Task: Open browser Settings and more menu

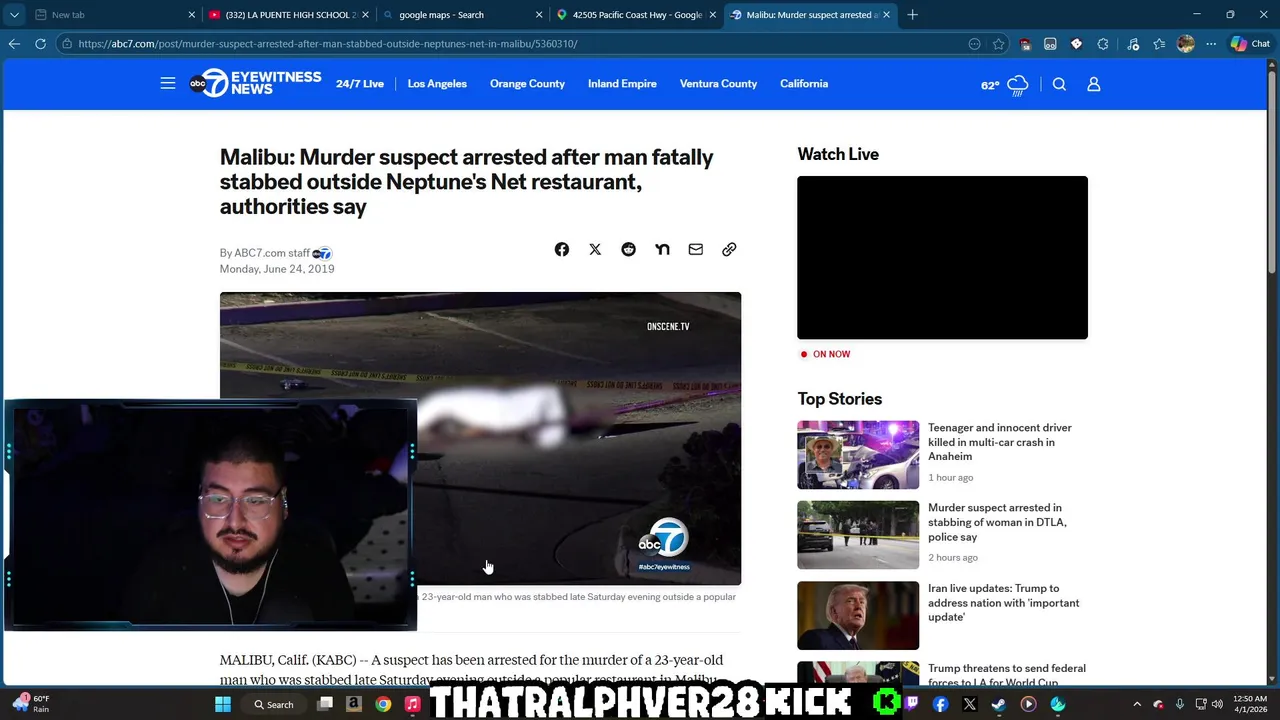Action: coord(1211,44)
